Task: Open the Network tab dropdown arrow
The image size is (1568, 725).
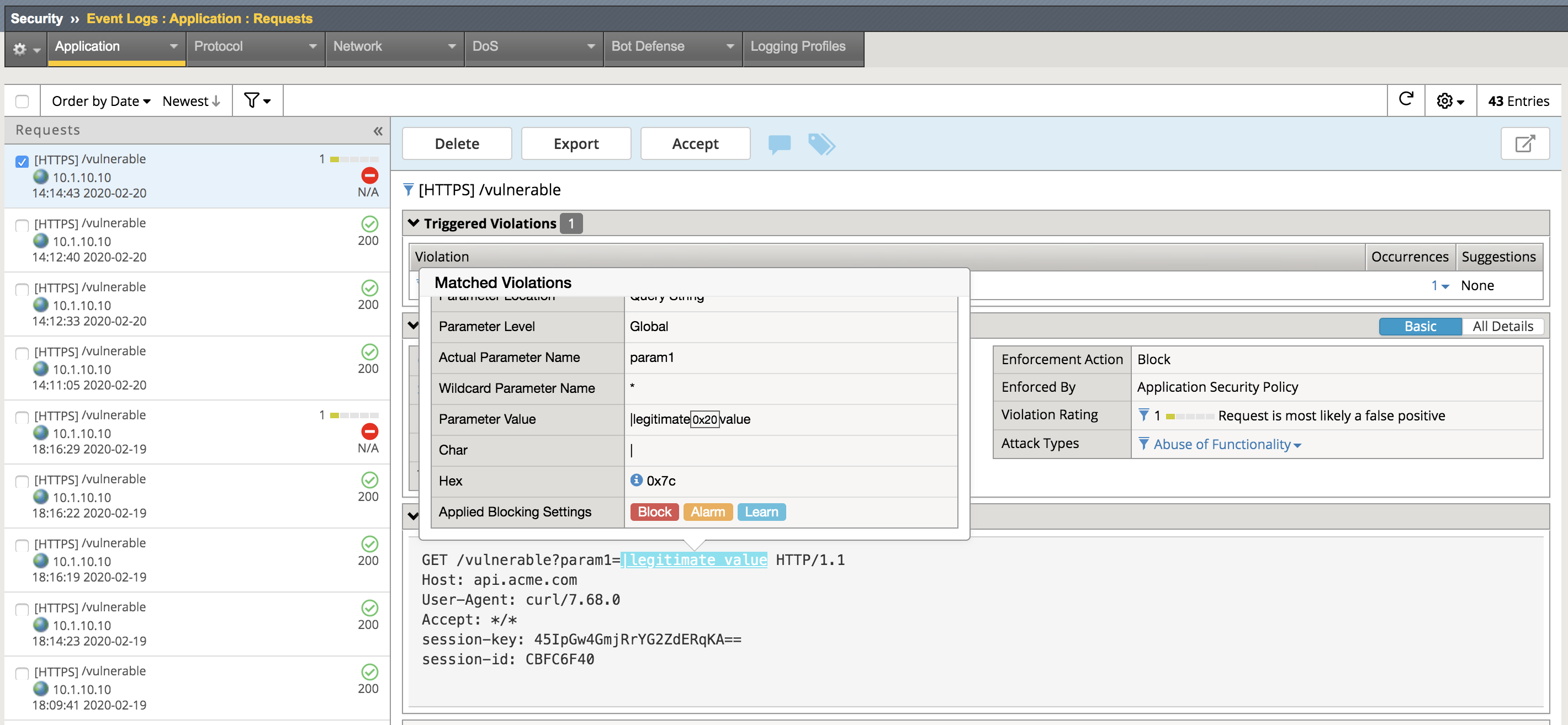Action: tap(452, 47)
